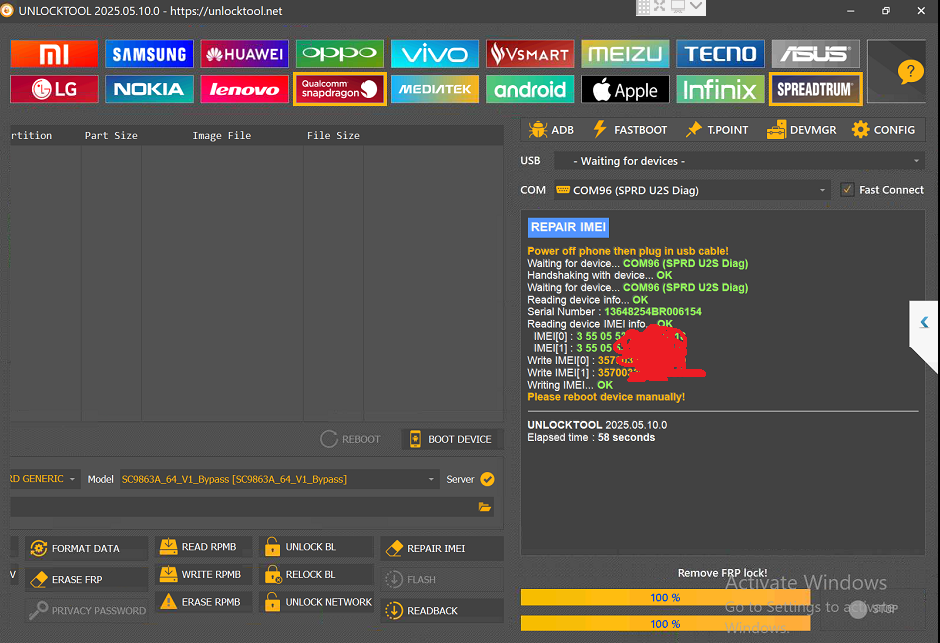Click the FORMAT DATA button
Image resolution: width=940 pixels, height=643 pixels.
[86, 548]
